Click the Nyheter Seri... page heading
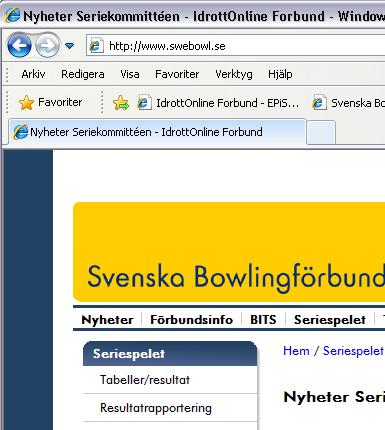 334,397
